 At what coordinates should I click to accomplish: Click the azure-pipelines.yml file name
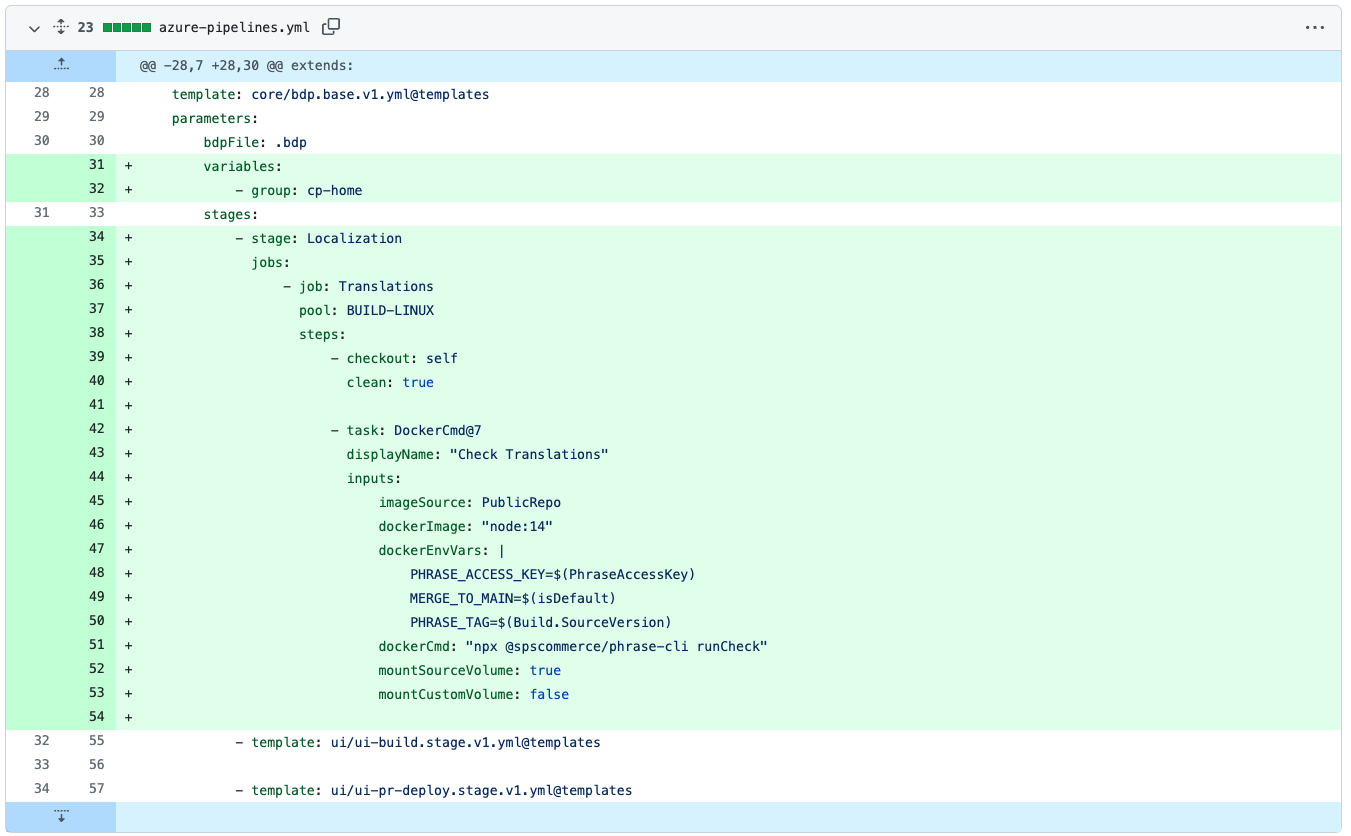235,28
